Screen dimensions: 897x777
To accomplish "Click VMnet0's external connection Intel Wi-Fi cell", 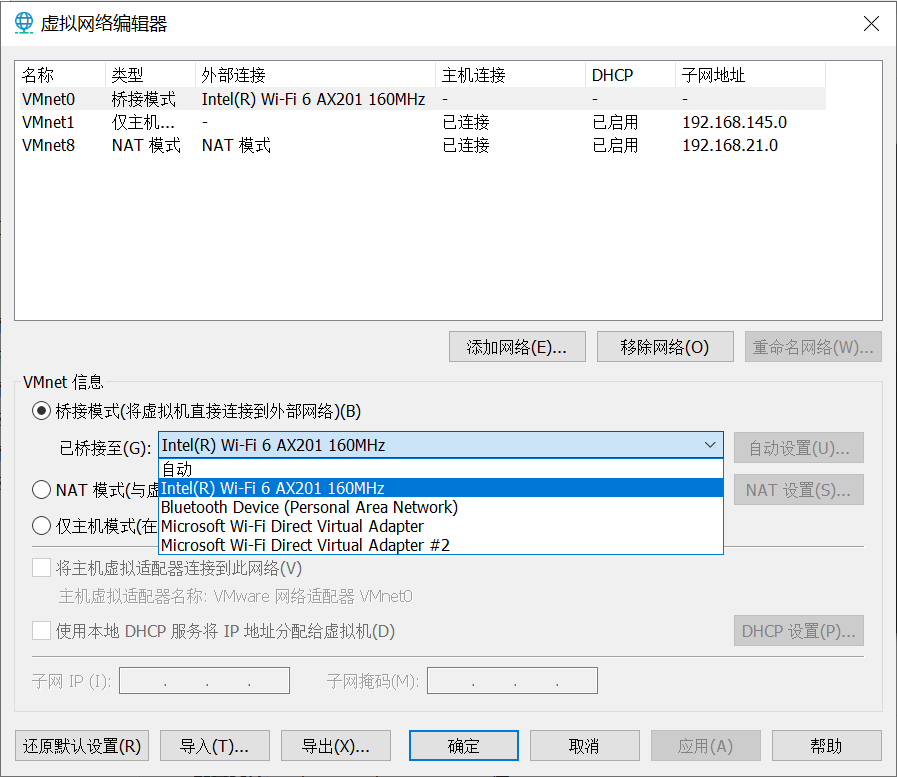I will pyautogui.click(x=313, y=99).
